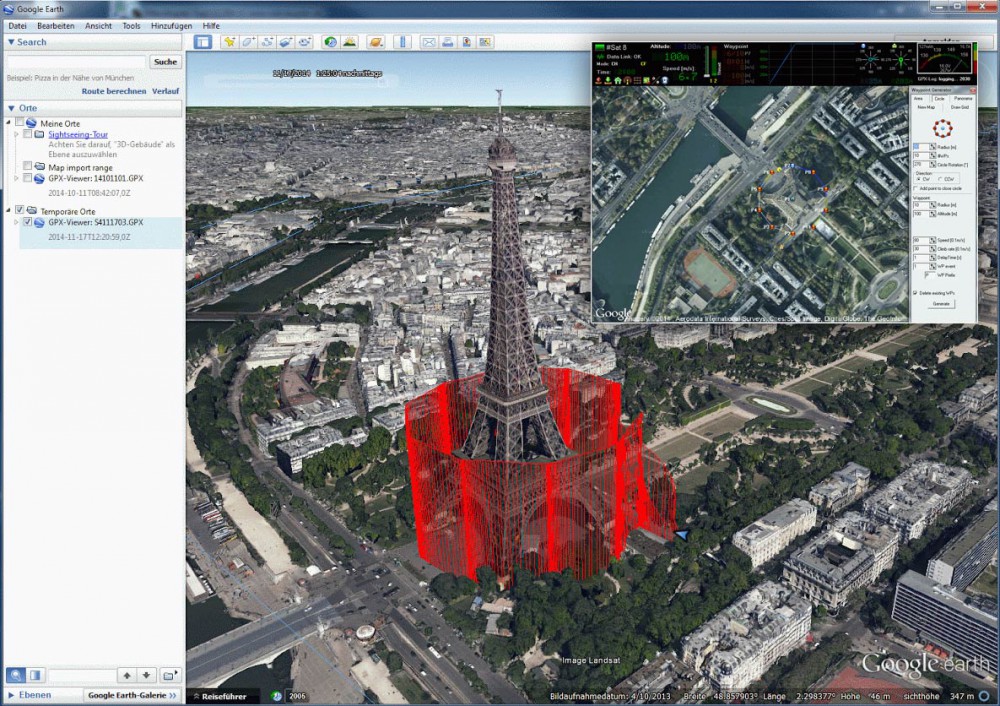Open the Google Earth-Galerie button
This screenshot has height=706, width=1000.
(132, 695)
